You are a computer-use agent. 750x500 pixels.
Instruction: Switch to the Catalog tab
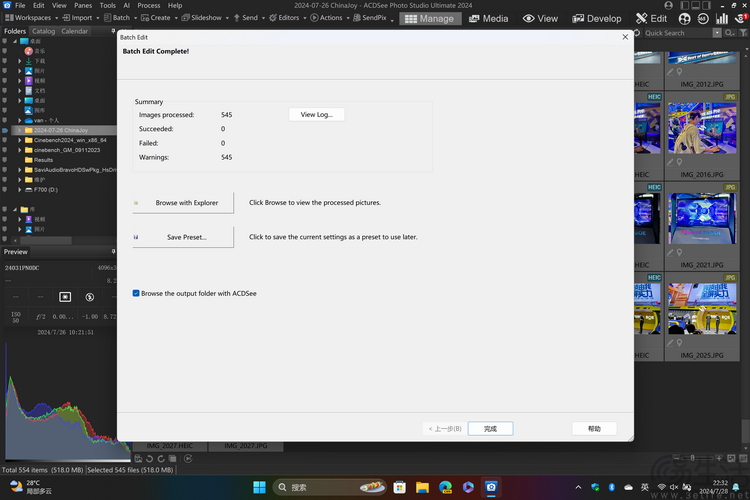point(44,31)
